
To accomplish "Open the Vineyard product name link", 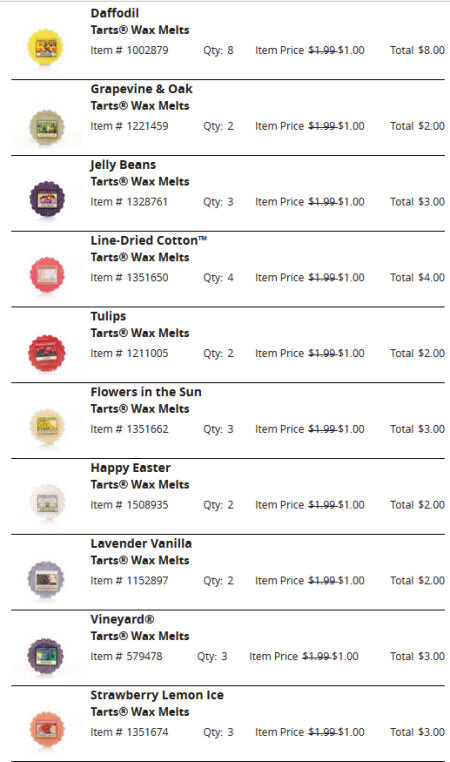I will (122, 620).
